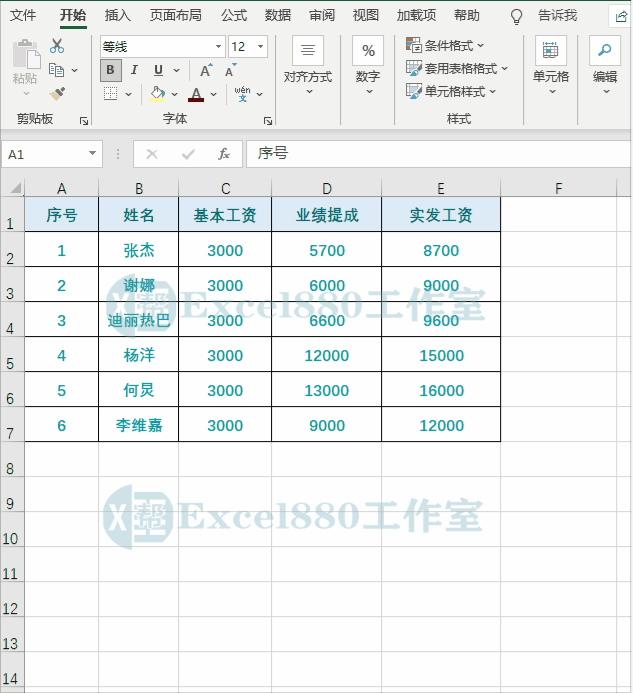
Task: Open the File (文件) tab
Action: tap(23, 15)
